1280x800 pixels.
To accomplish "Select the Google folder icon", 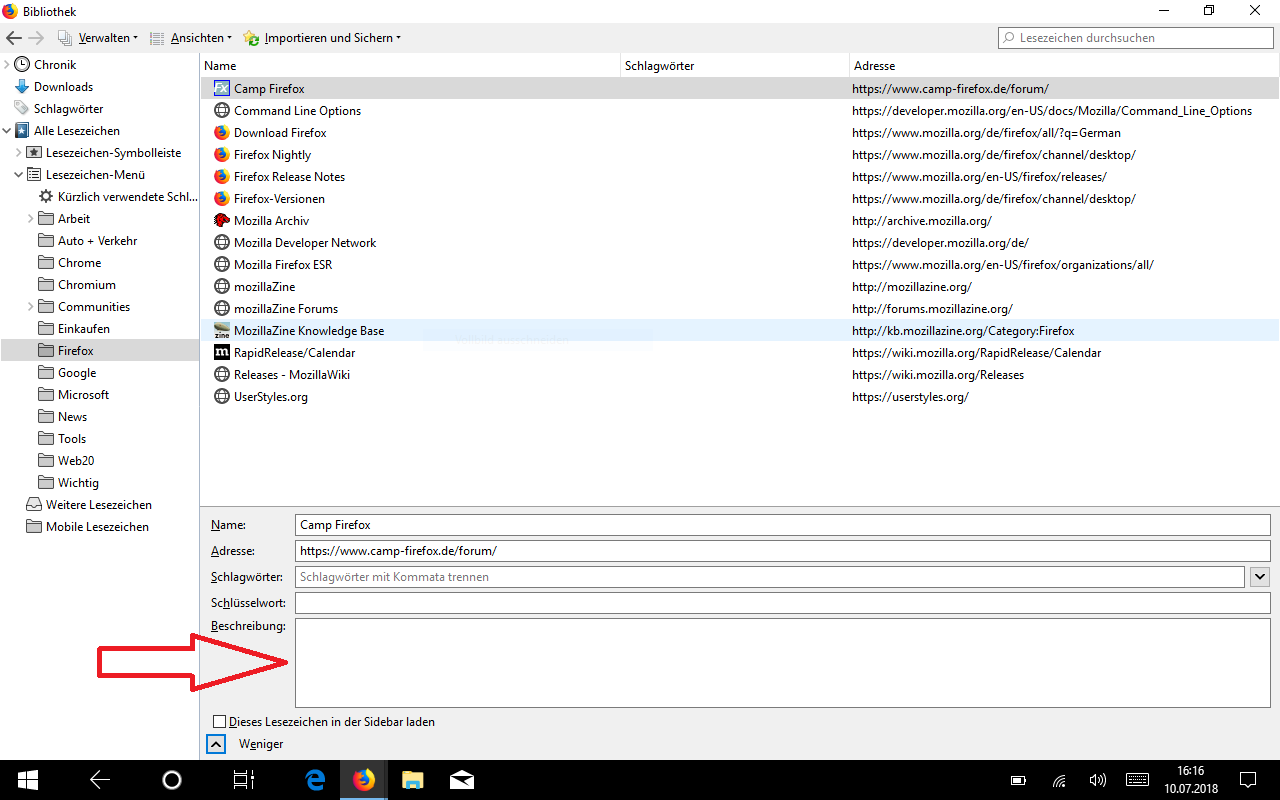I will coord(46,373).
